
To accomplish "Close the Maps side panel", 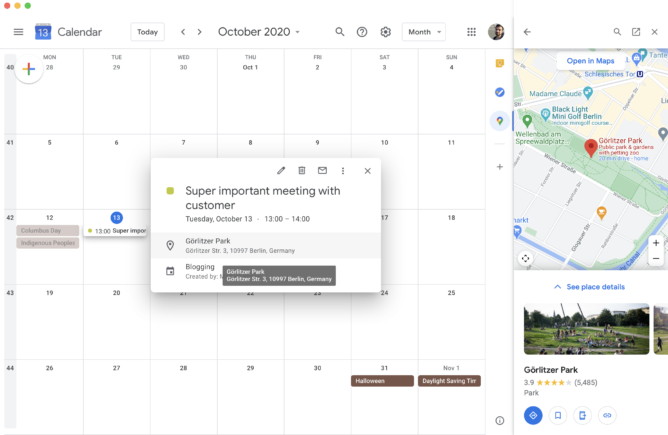I will tap(654, 32).
